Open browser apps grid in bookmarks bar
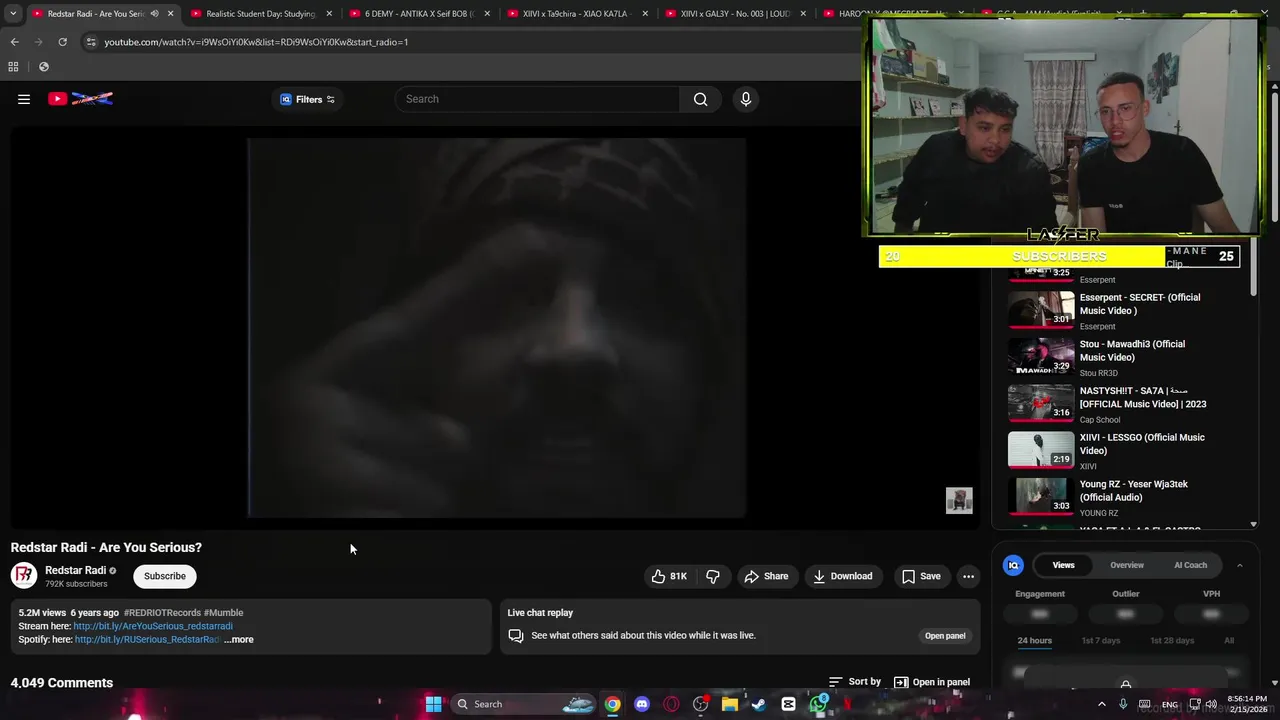Viewport: 1280px width, 720px height. [x=13, y=67]
